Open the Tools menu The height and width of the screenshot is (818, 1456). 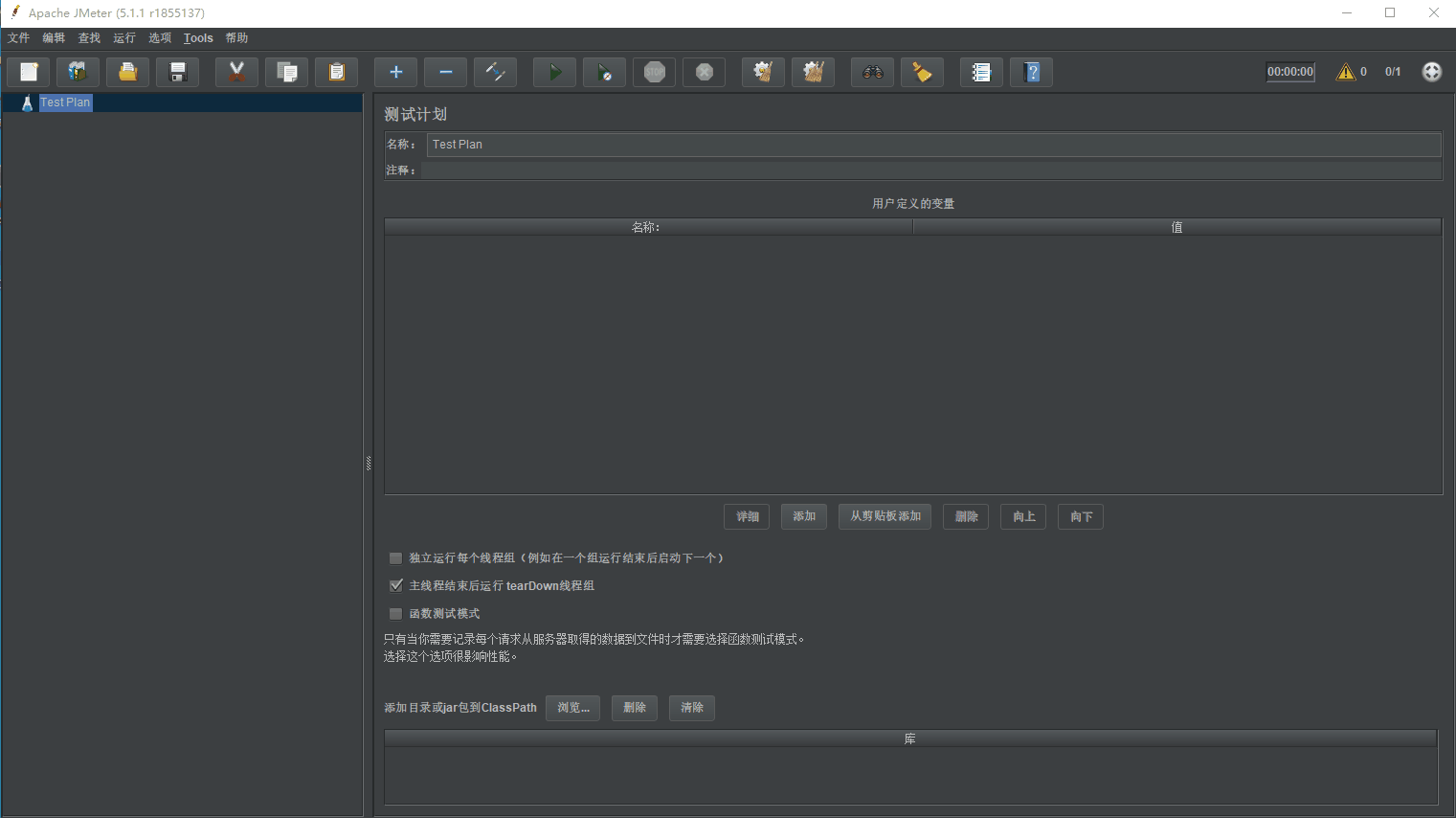198,38
